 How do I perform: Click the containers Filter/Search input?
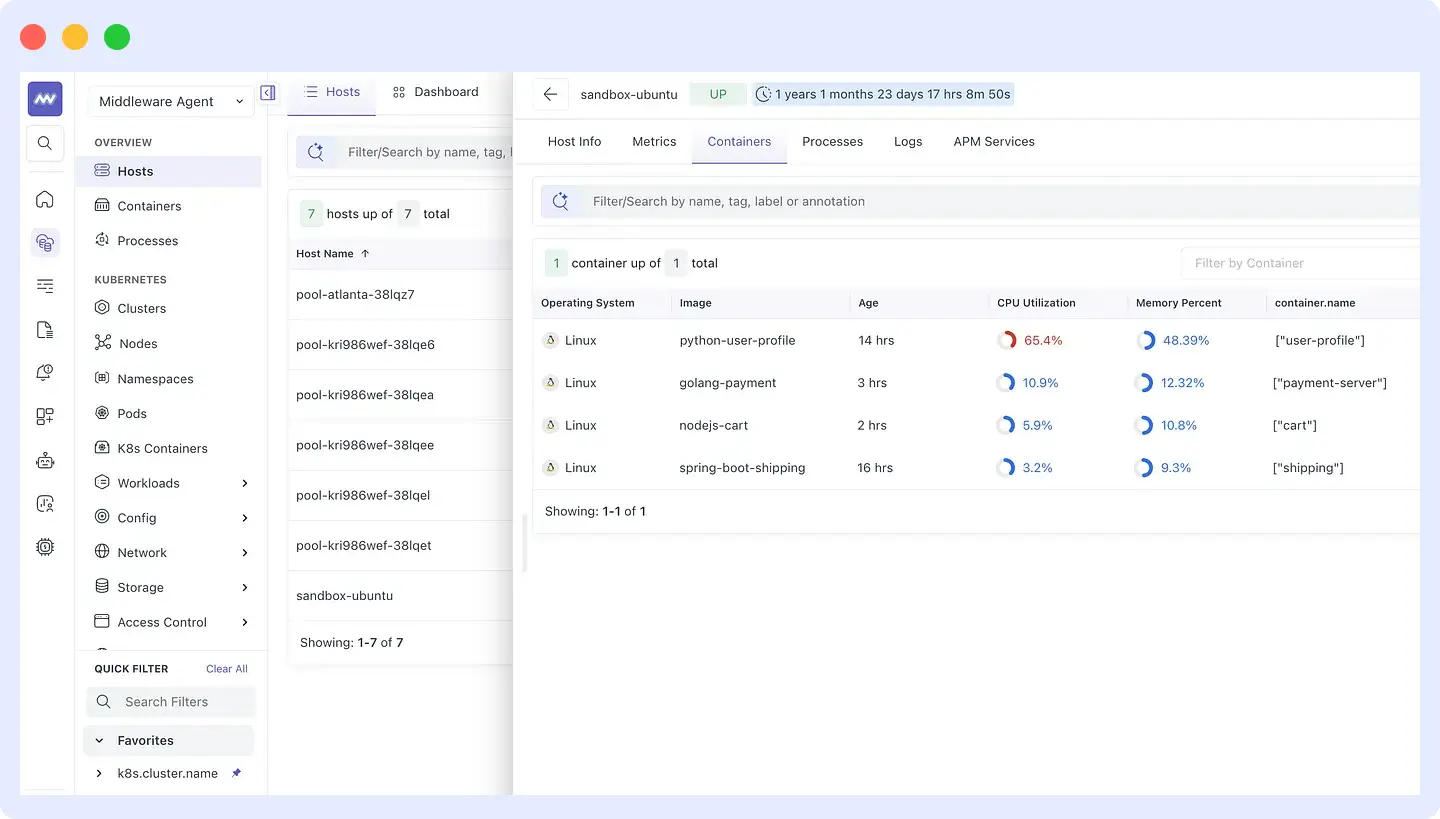pos(980,201)
